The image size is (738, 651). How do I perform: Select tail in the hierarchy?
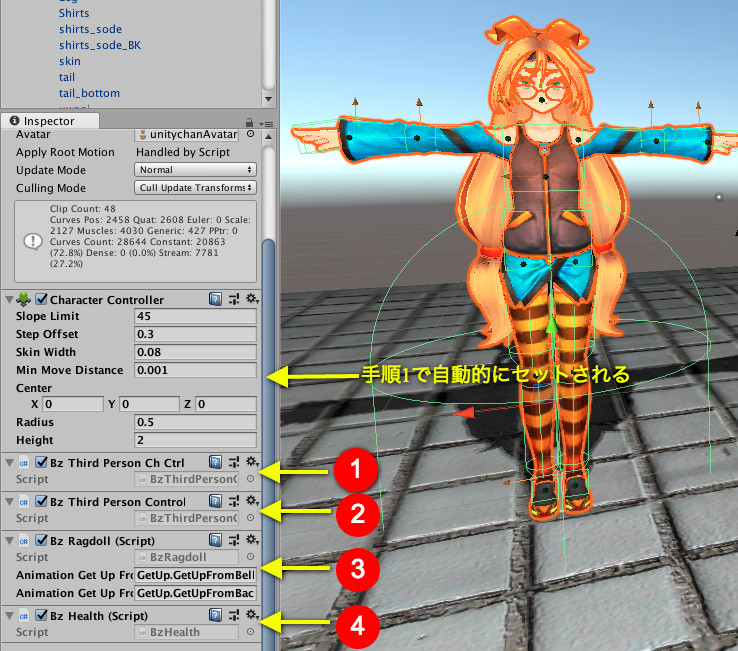[67, 77]
